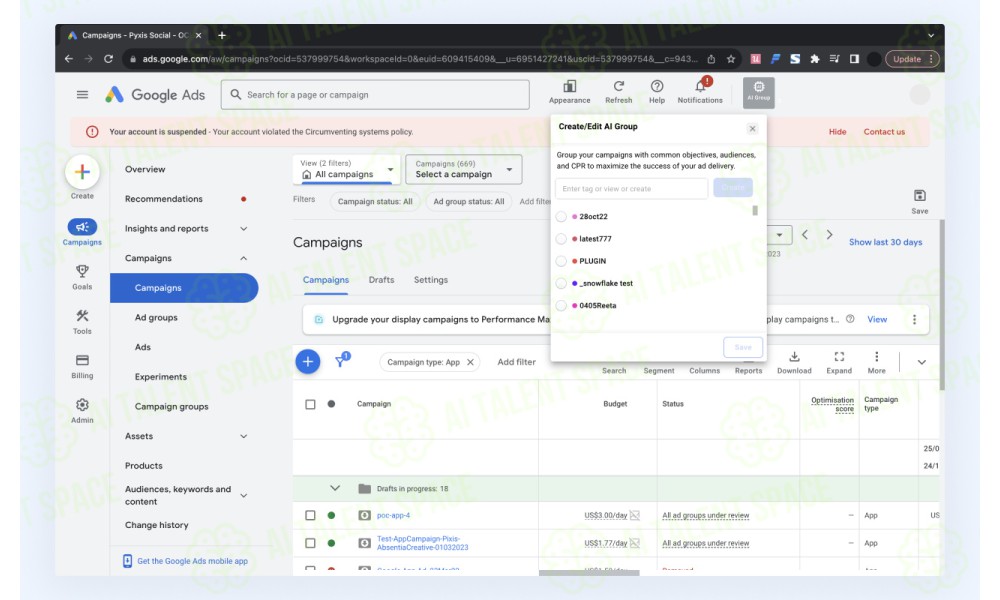
Task: Open Campaigns megaphone icon in sidebar
Action: point(82,227)
